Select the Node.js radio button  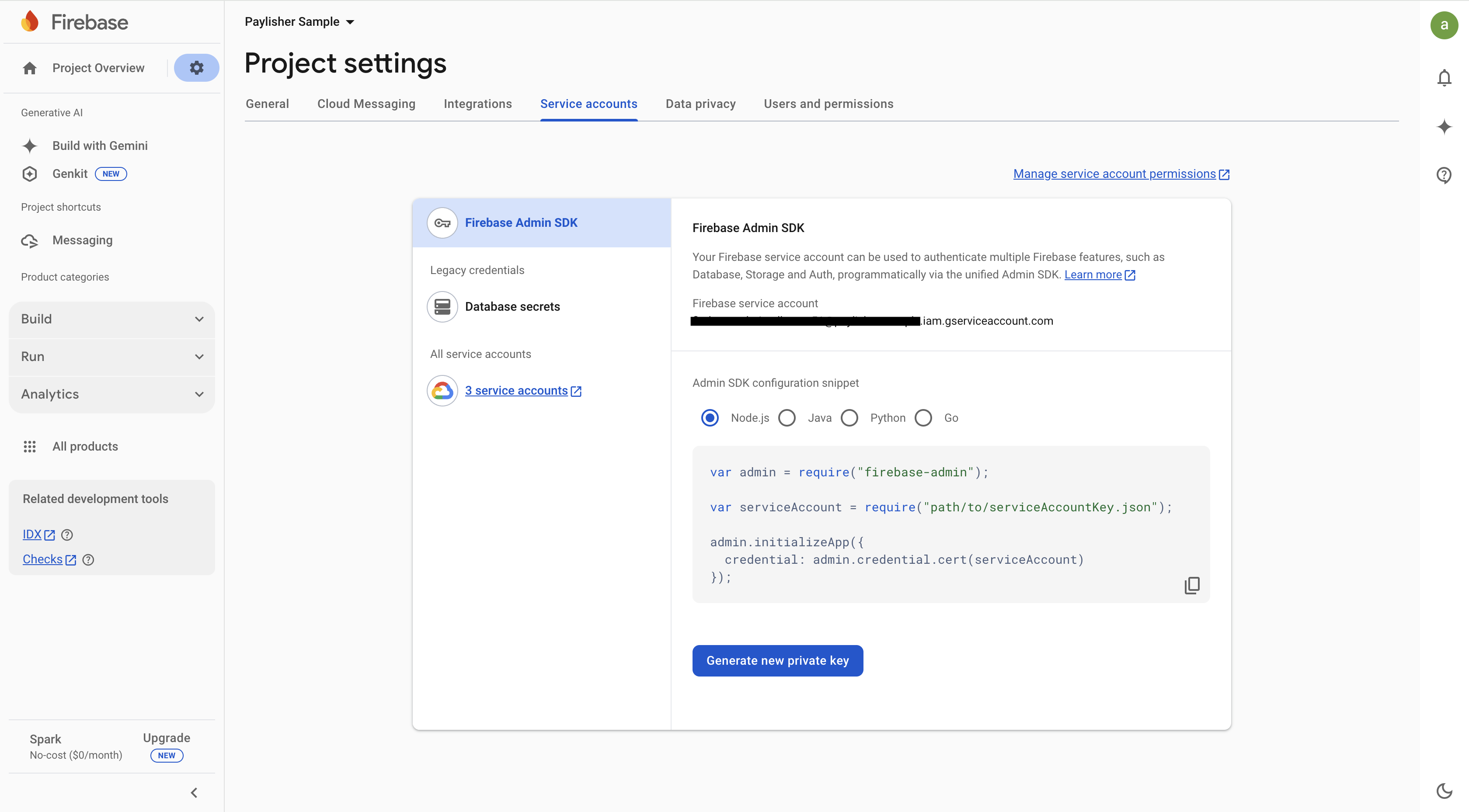pyautogui.click(x=710, y=418)
